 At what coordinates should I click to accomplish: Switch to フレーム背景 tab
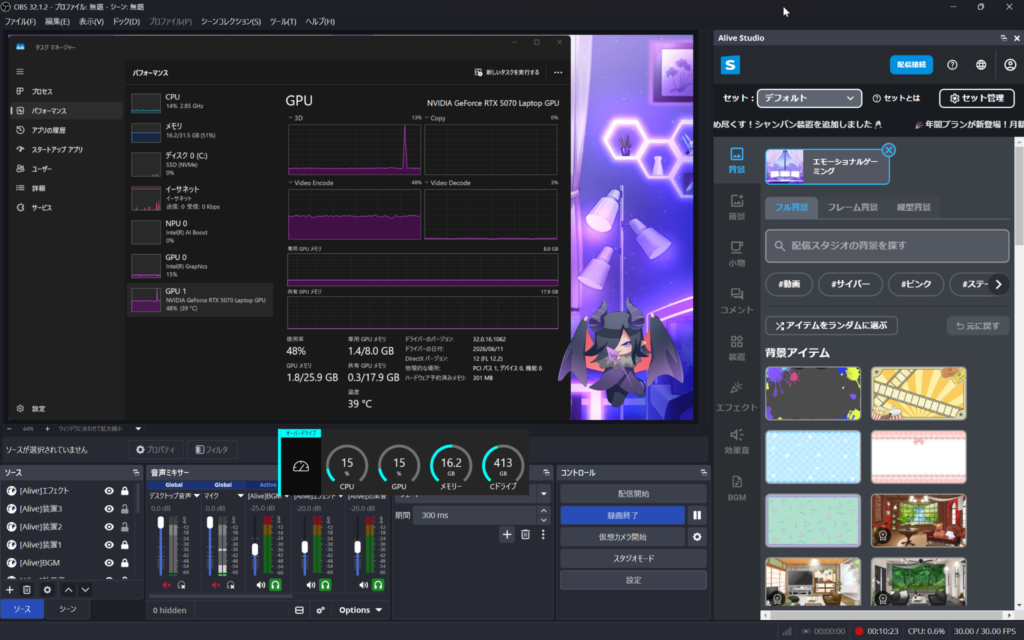click(852, 207)
